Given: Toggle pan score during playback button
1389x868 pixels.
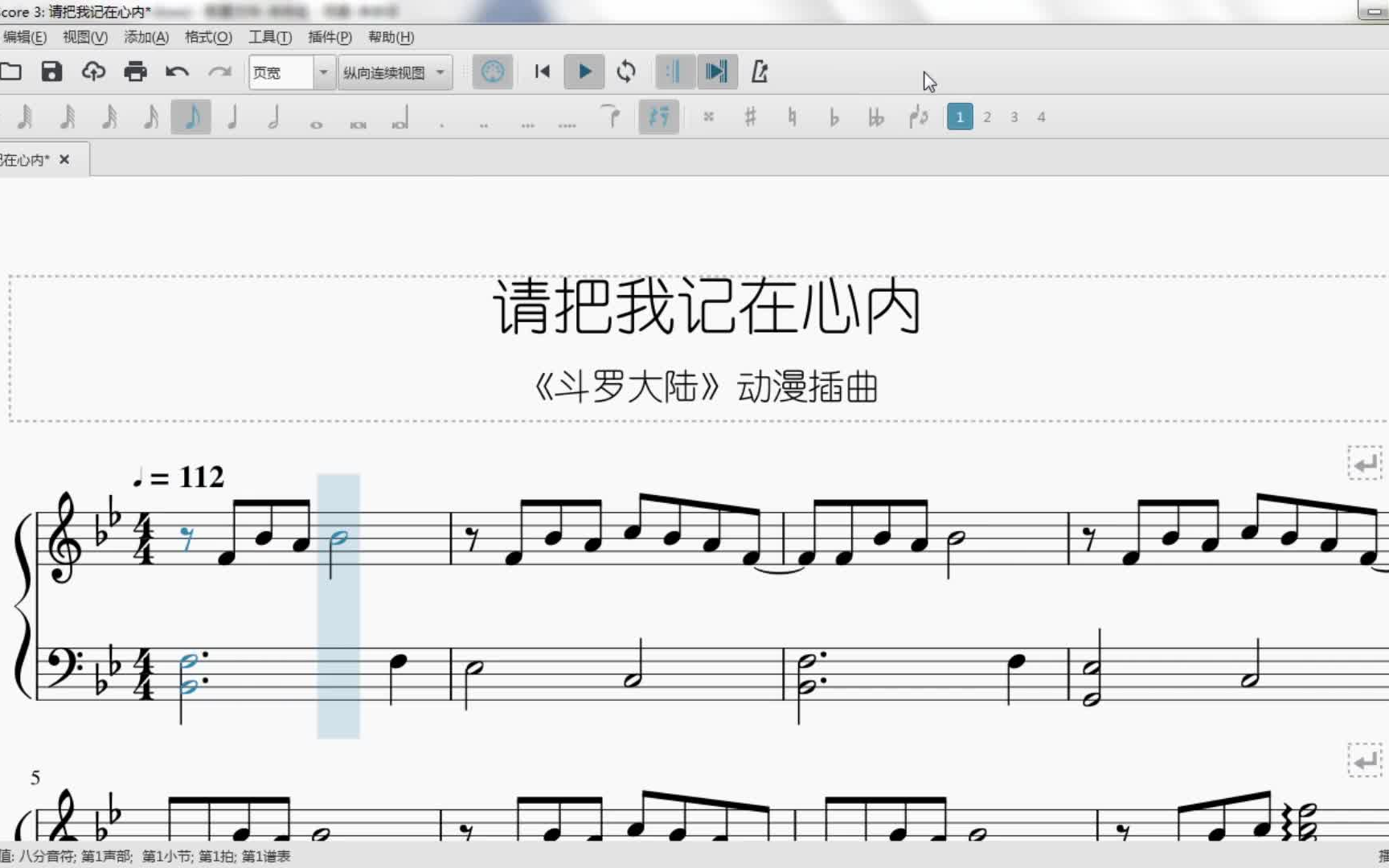Looking at the screenshot, I should click(716, 72).
